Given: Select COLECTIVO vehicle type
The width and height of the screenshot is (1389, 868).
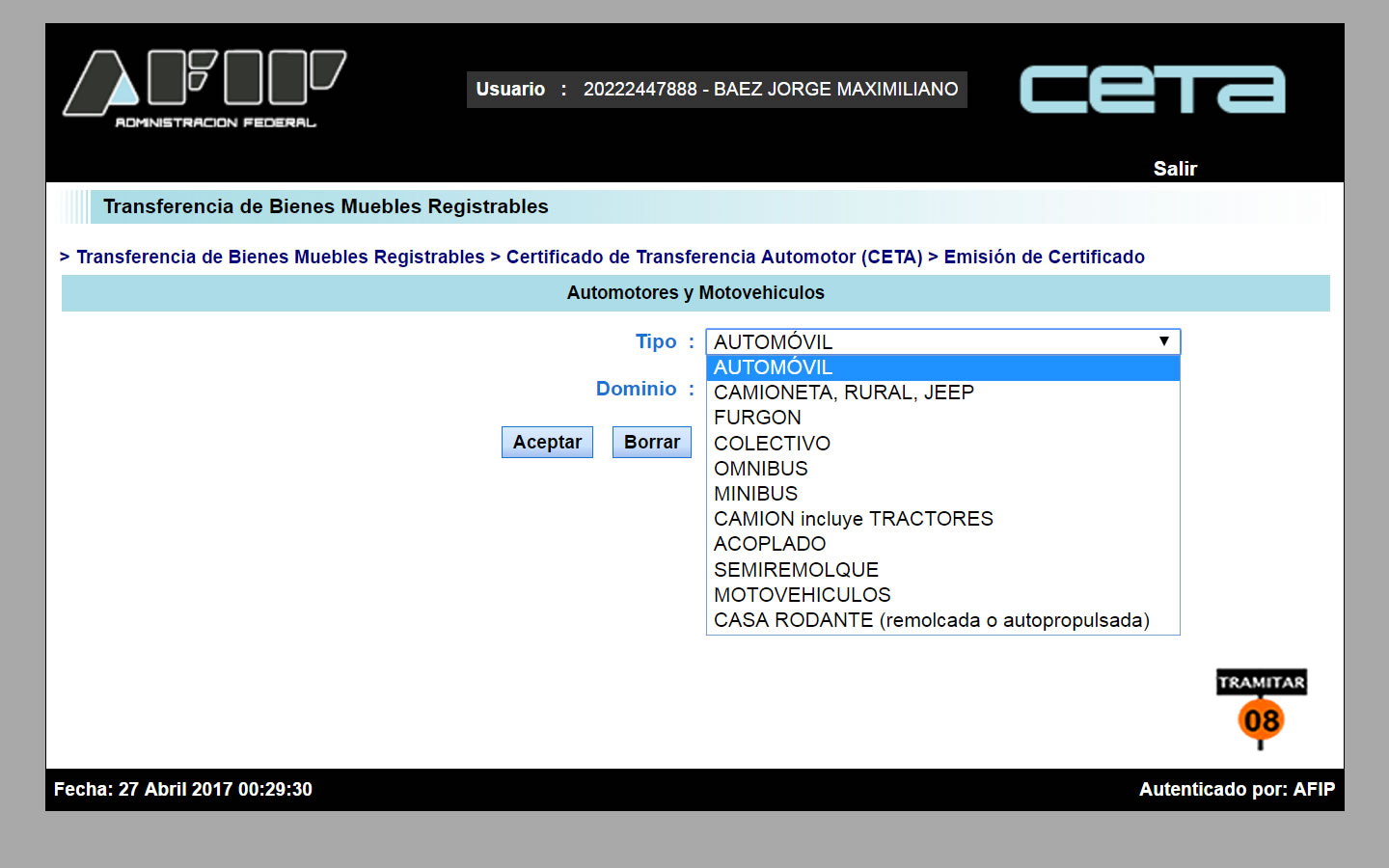Looking at the screenshot, I should (x=943, y=444).
